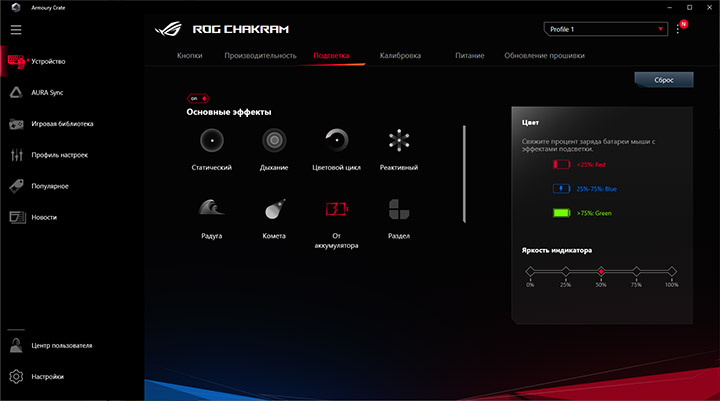Select the Дыхание breathing effect
This screenshot has width=720, height=401.
point(274,149)
